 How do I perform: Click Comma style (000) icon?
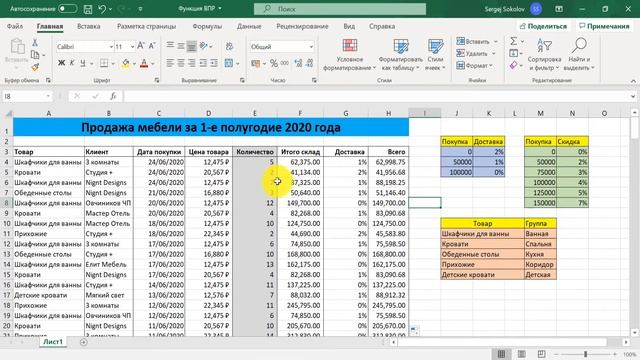[285, 63]
